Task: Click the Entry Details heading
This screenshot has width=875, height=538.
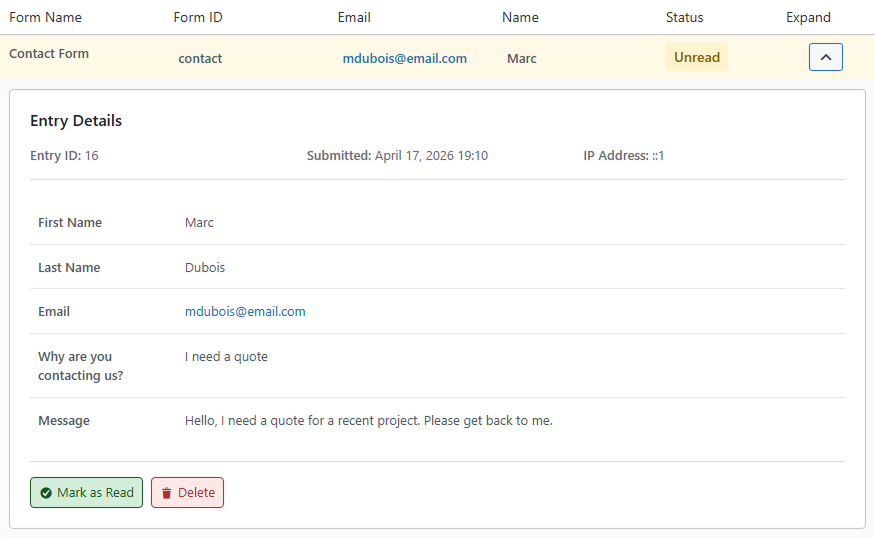Action: pos(76,121)
